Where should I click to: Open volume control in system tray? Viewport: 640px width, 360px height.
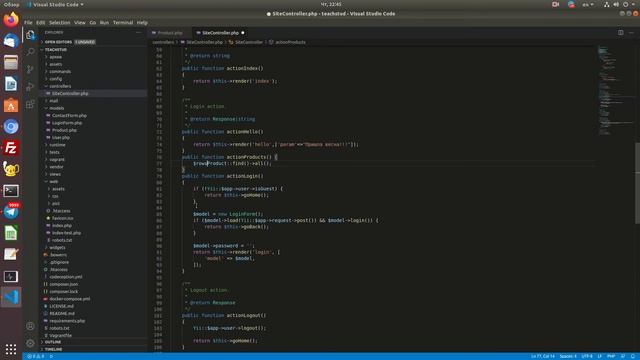tap(616, 4)
